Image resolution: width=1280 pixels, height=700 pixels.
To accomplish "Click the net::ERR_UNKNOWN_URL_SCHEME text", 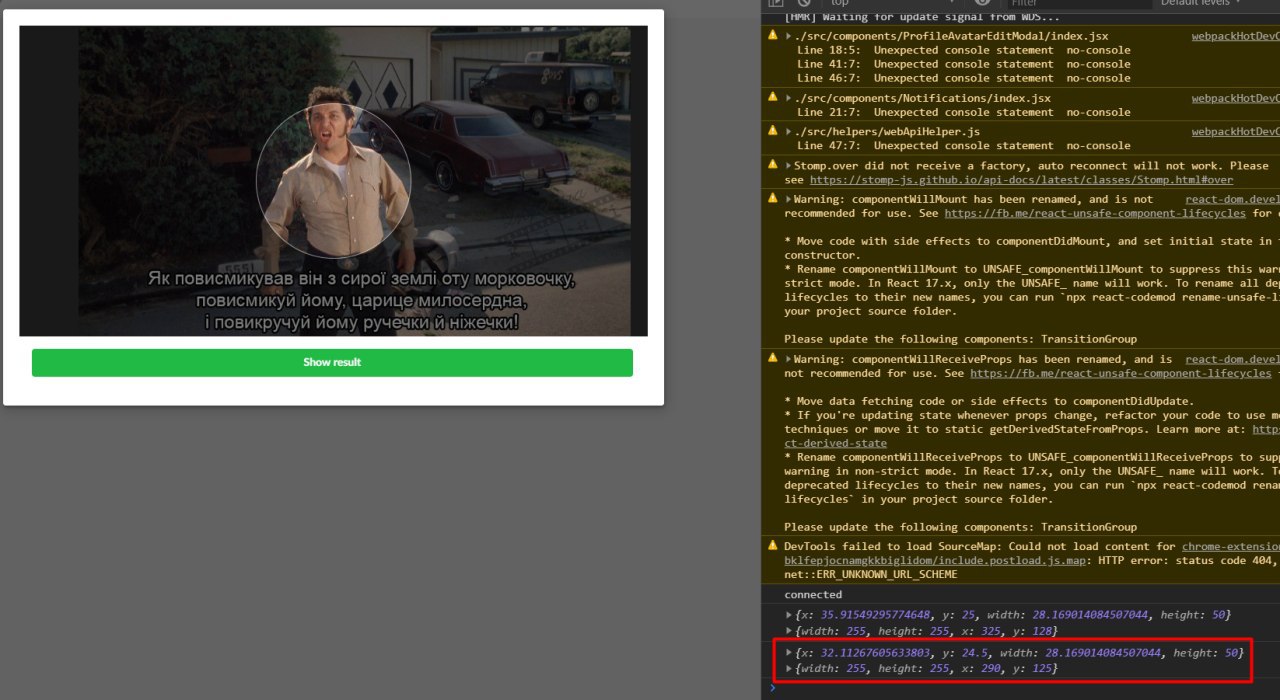I will 871,575.
